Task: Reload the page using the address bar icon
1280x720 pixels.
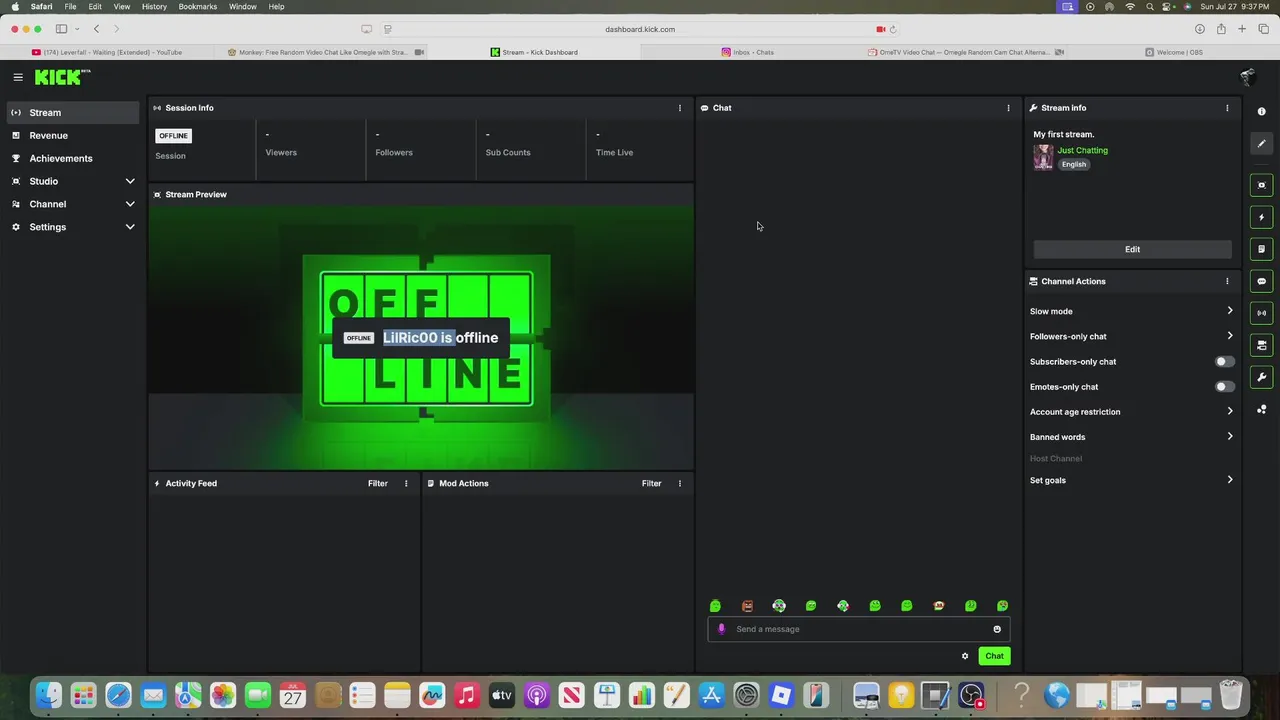Action: pos(893,29)
